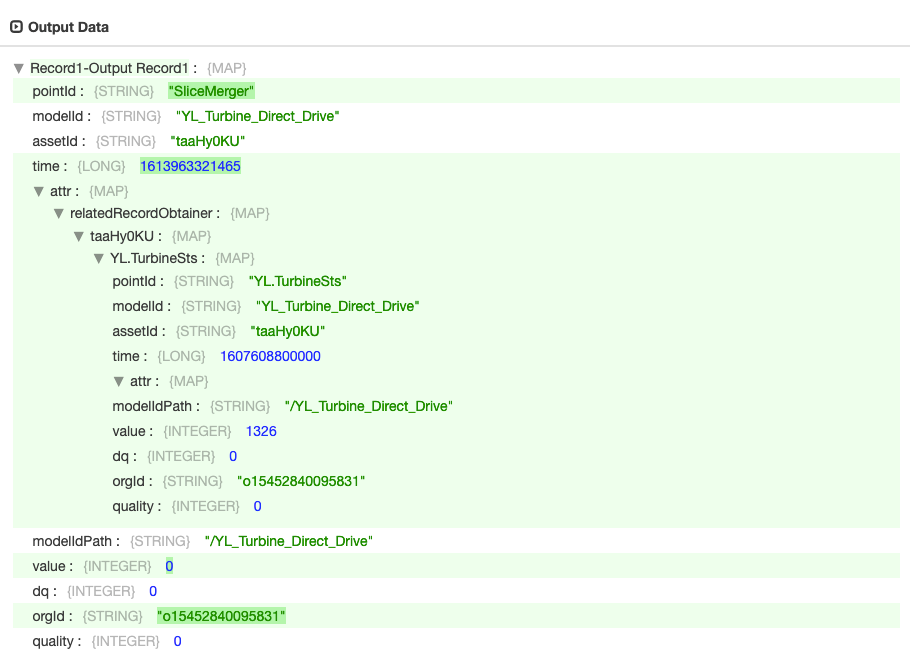Select the integer value 1326
Viewport: 910px width, 659px height.
261,431
